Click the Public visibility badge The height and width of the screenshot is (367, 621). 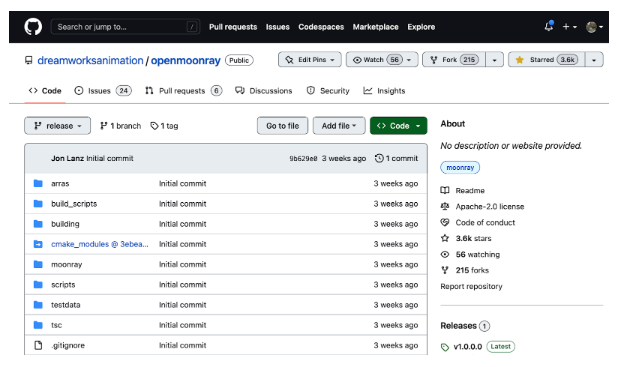coord(239,60)
